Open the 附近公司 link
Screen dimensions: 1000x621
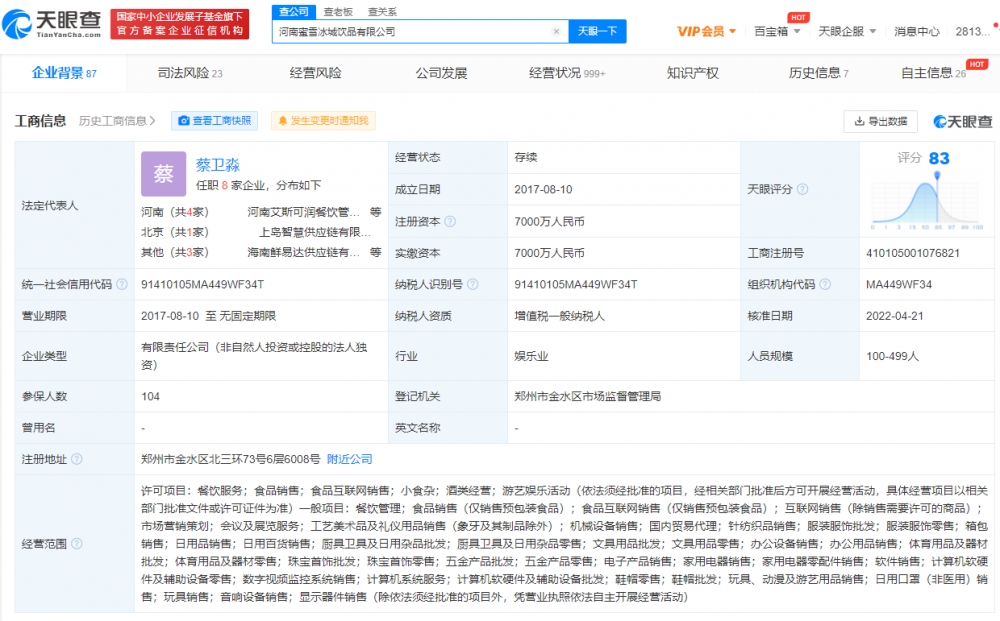[x=349, y=459]
